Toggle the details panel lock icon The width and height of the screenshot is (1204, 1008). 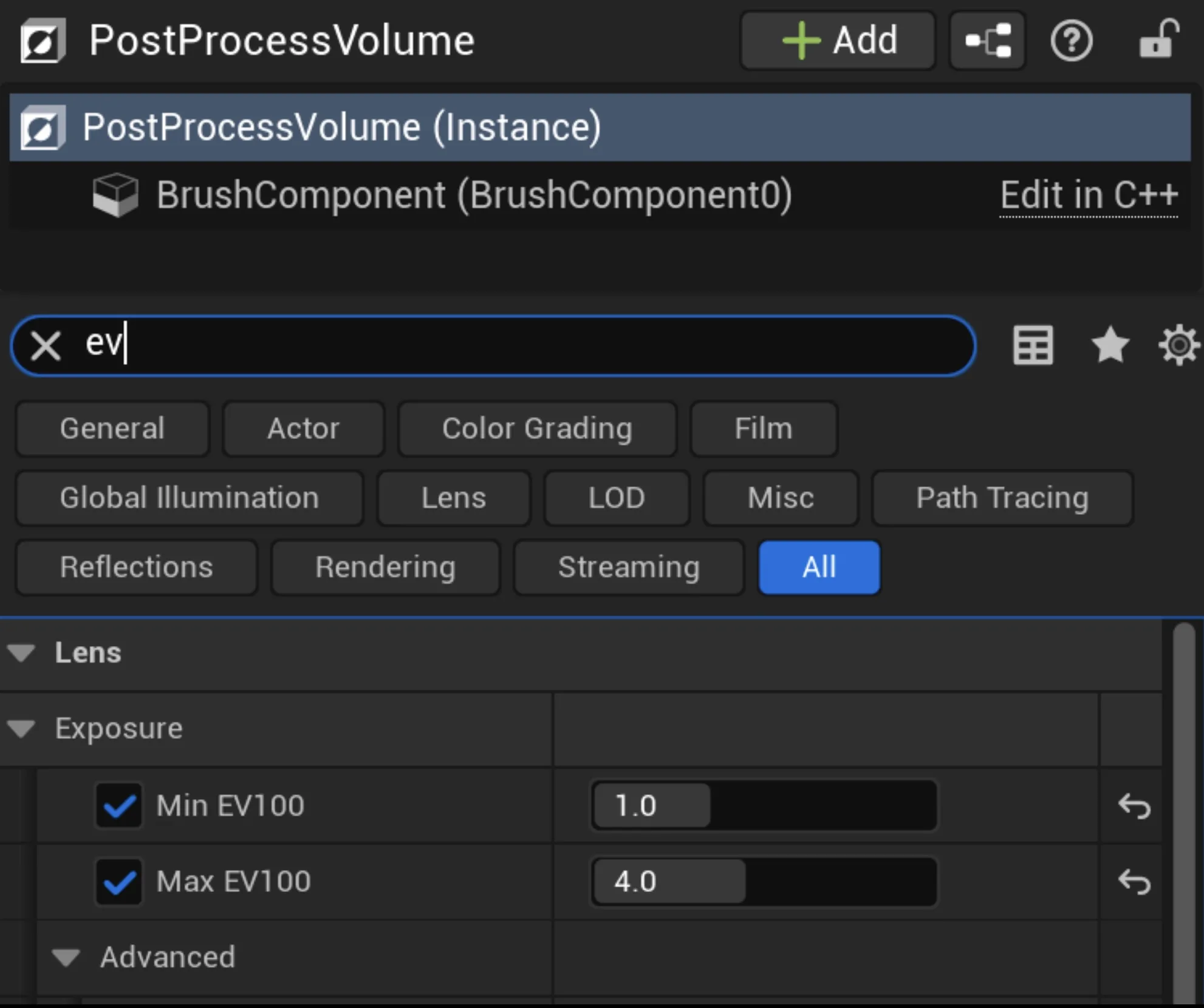point(1158,39)
